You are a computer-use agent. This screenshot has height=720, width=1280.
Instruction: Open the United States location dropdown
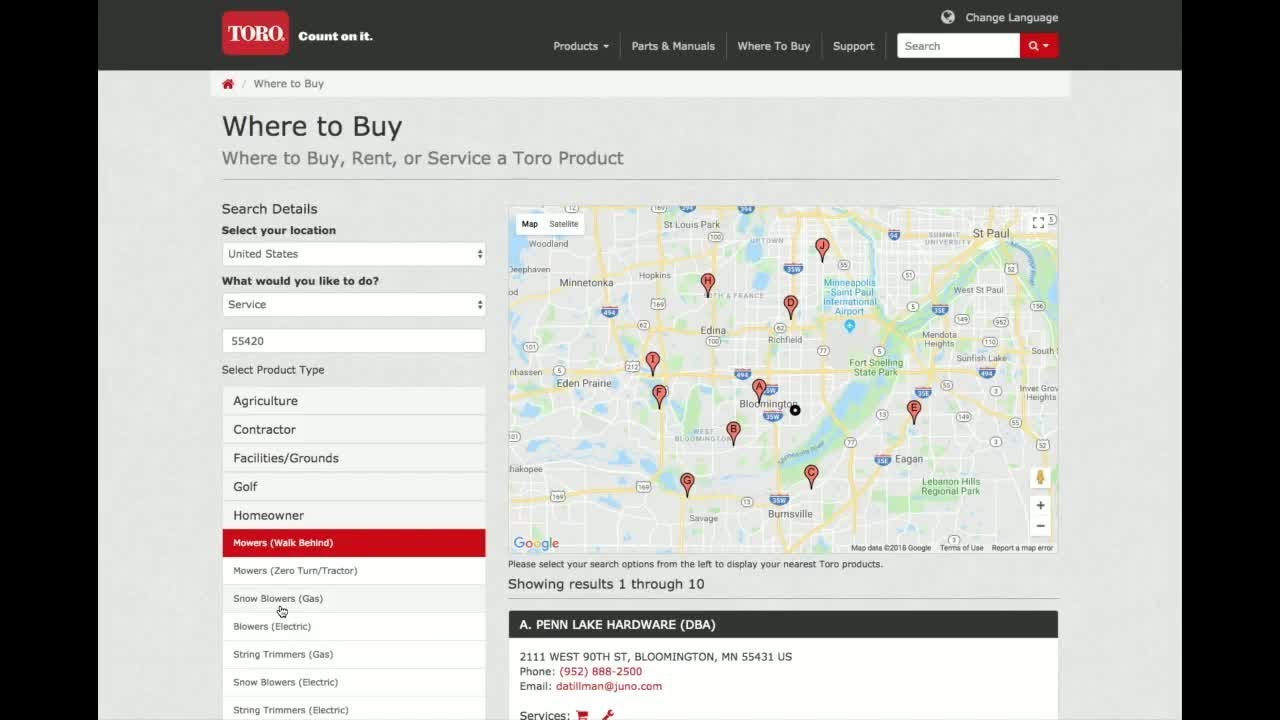click(x=354, y=254)
